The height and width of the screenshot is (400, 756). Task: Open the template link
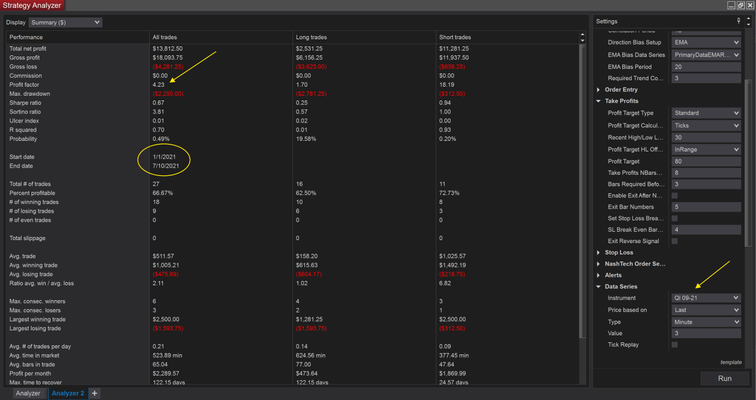click(x=731, y=362)
